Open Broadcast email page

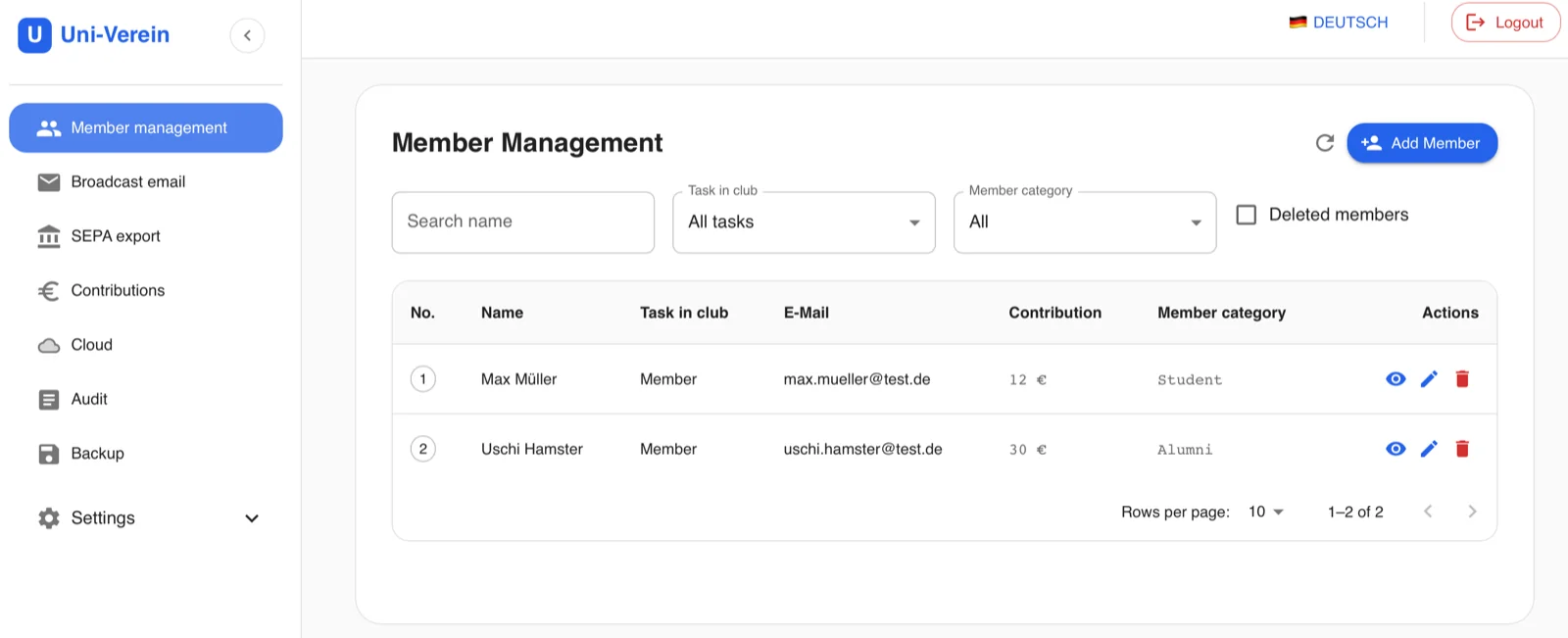click(x=146, y=182)
